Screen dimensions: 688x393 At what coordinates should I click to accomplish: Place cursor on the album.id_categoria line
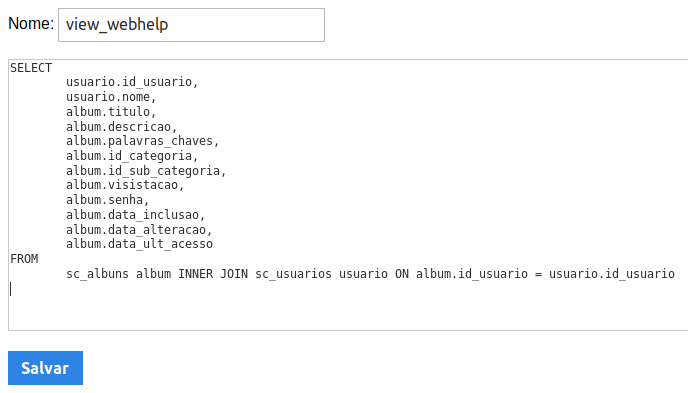pyautogui.click(x=132, y=156)
